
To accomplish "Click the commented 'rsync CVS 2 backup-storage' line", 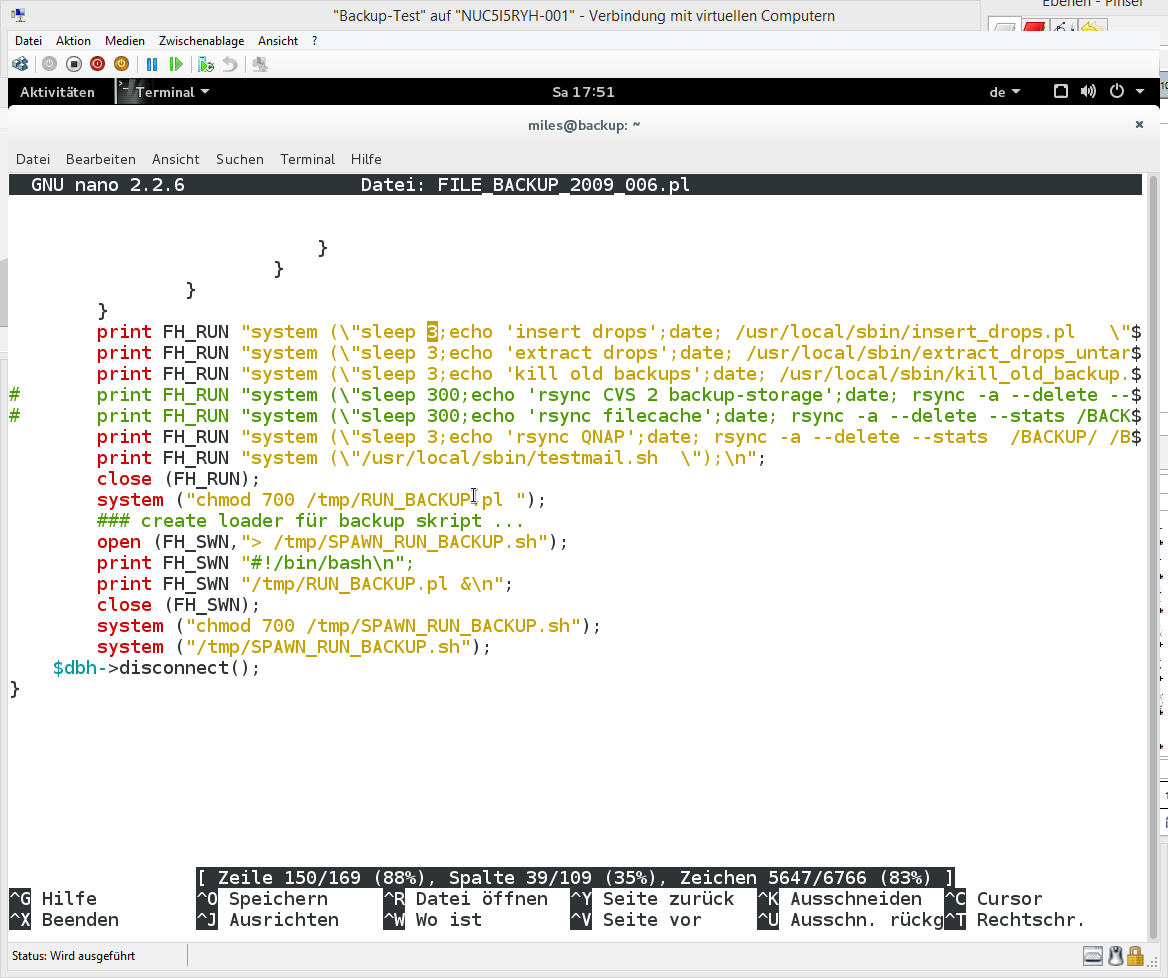I will (x=575, y=395).
